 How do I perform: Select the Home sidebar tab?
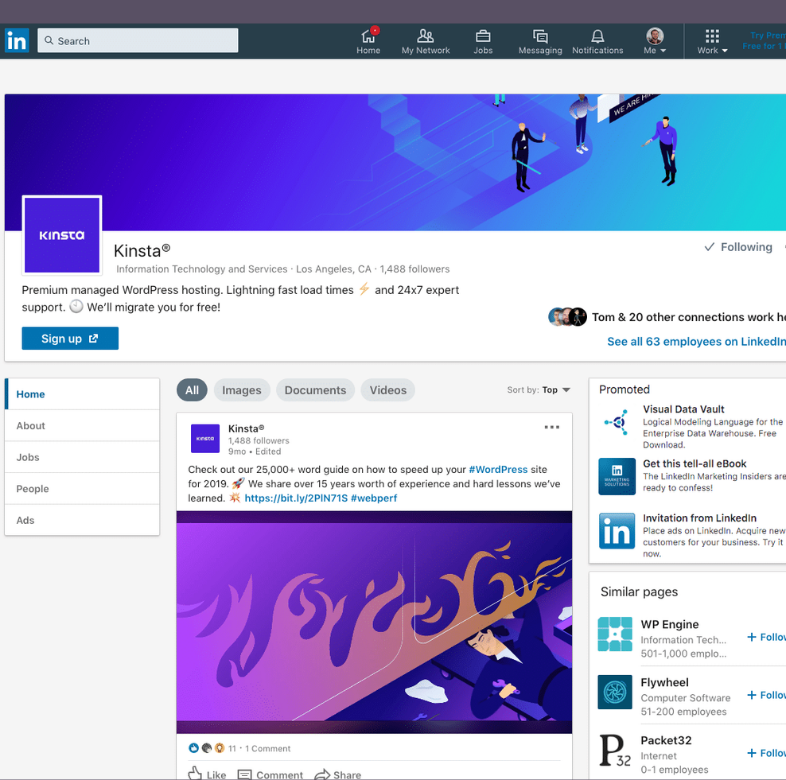coord(82,394)
